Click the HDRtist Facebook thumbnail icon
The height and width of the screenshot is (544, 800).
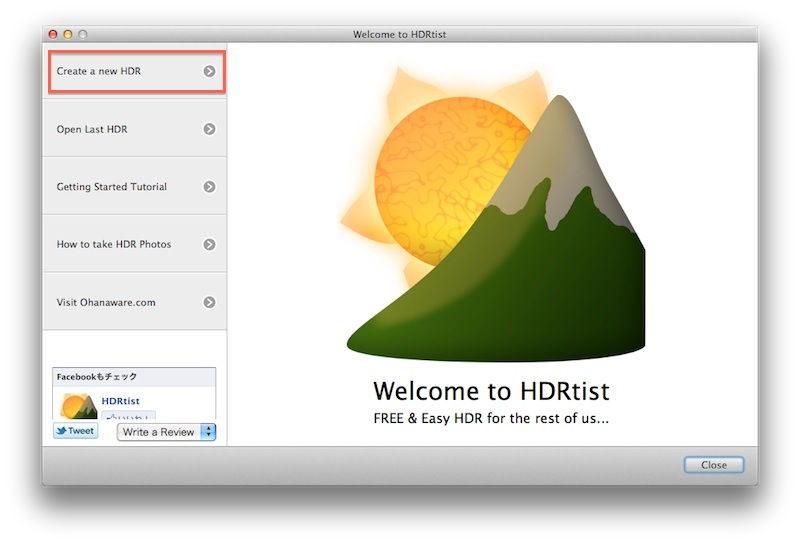point(78,406)
